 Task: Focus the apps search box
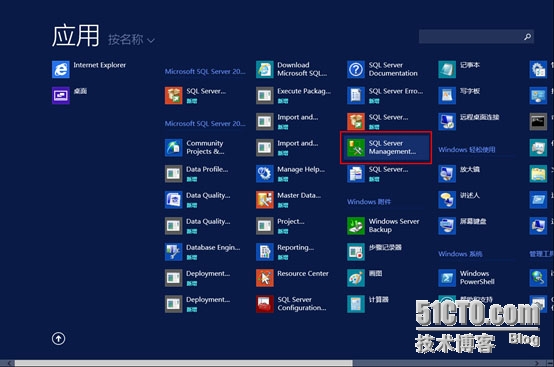click(476, 37)
